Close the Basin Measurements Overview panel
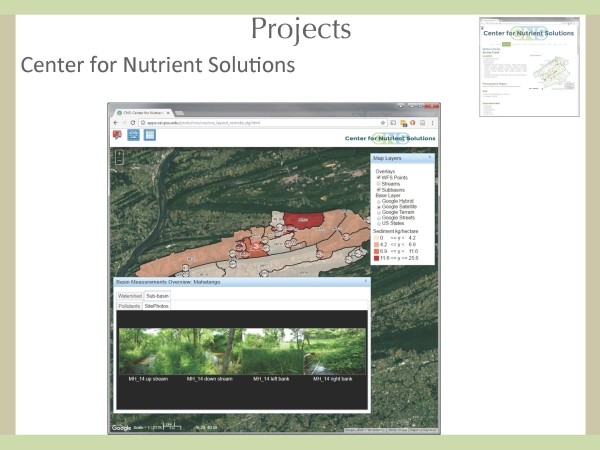The width and height of the screenshot is (600, 450). [x=366, y=281]
